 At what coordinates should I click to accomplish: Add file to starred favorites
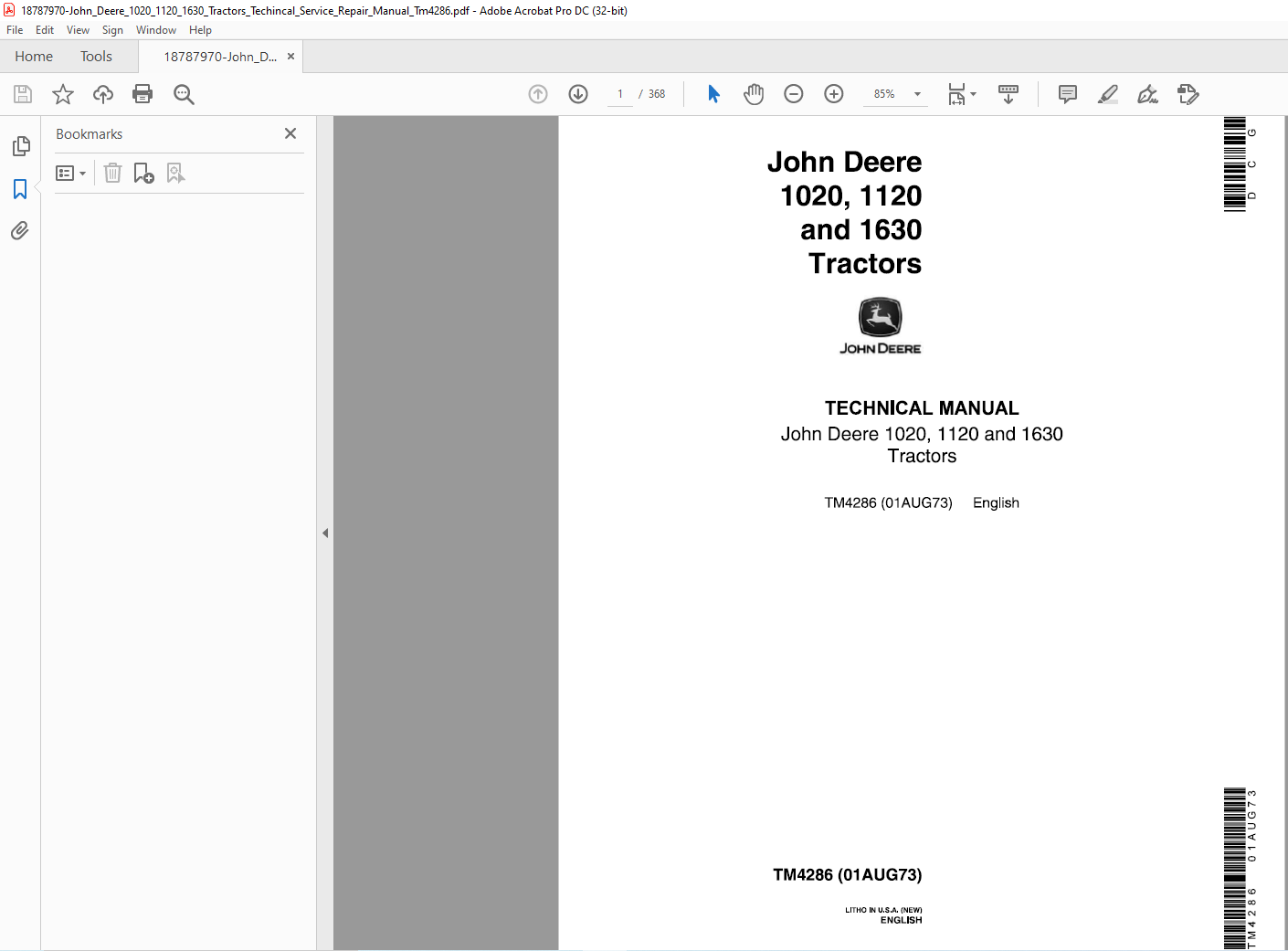[63, 94]
